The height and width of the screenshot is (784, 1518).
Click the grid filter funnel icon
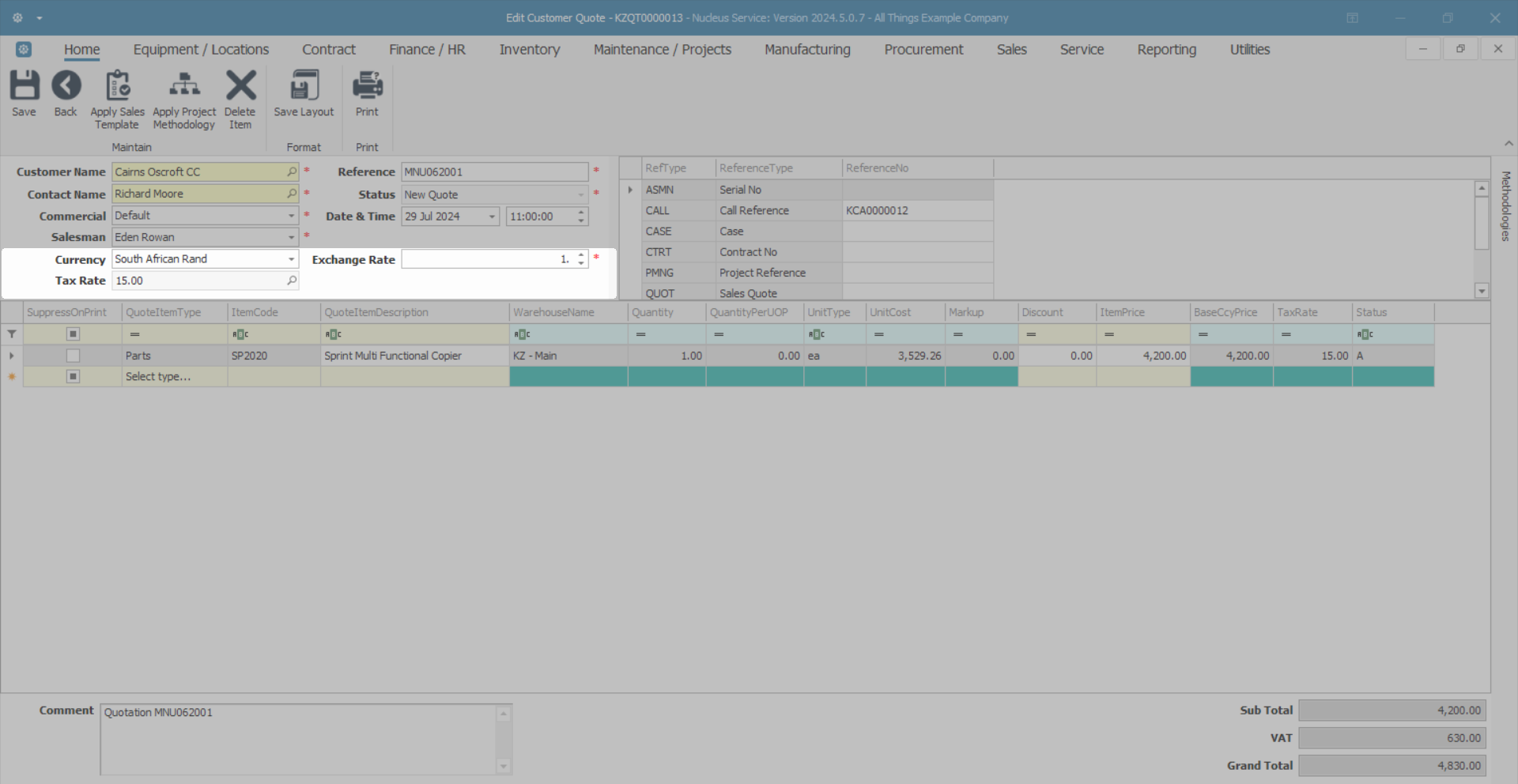point(12,334)
